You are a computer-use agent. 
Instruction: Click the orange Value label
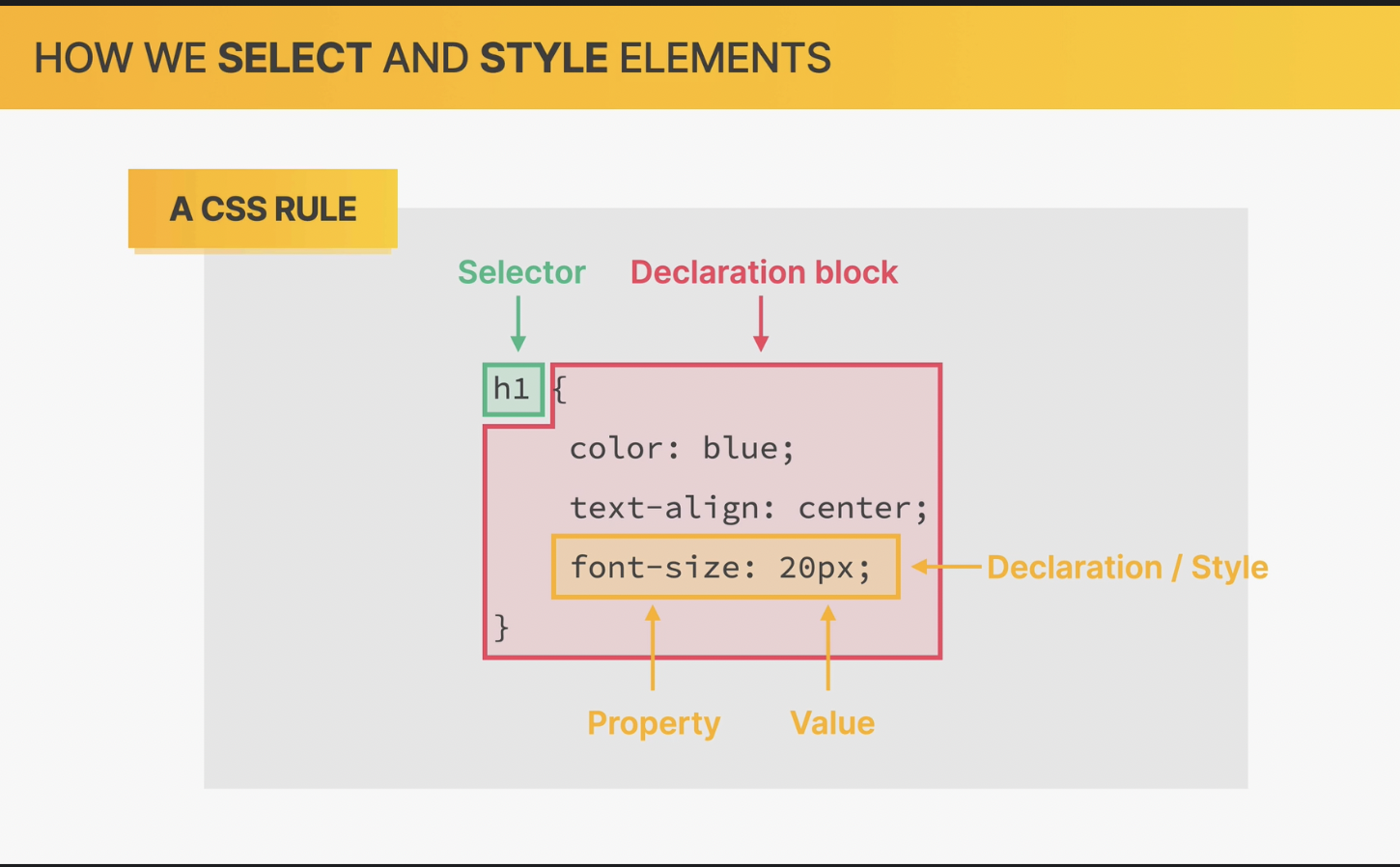(x=832, y=723)
